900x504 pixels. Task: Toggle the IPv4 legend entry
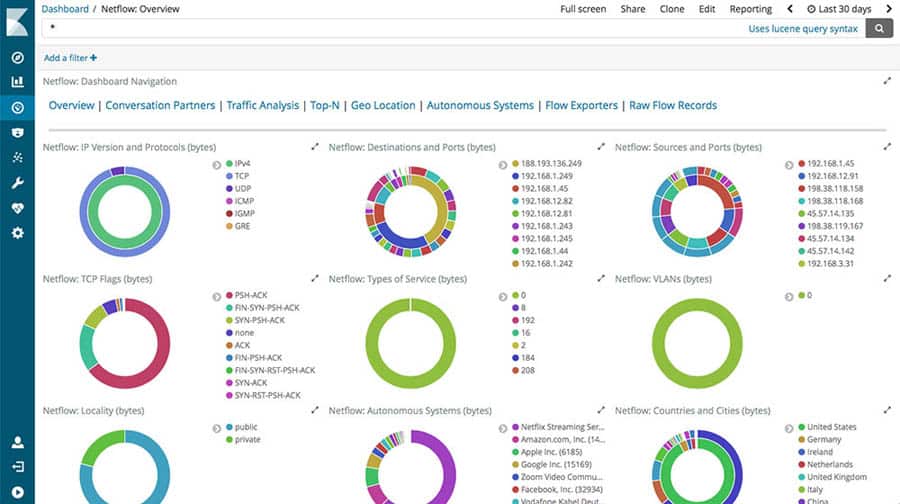[x=243, y=163]
